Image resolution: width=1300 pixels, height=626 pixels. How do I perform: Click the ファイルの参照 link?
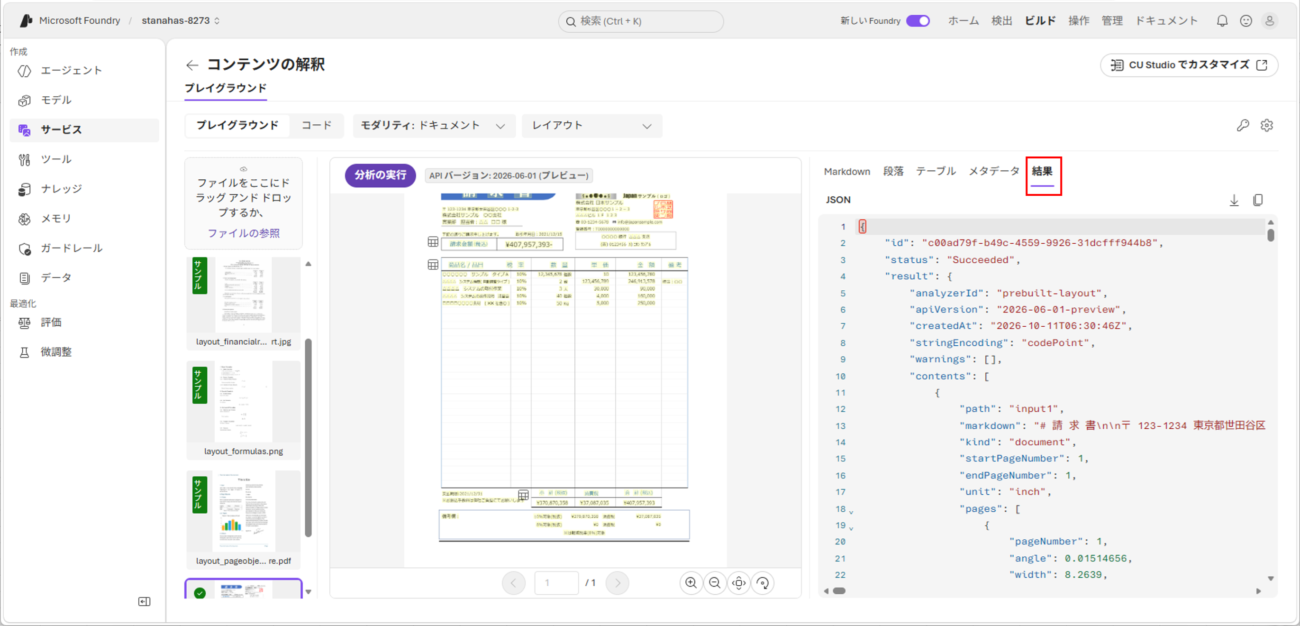244,233
